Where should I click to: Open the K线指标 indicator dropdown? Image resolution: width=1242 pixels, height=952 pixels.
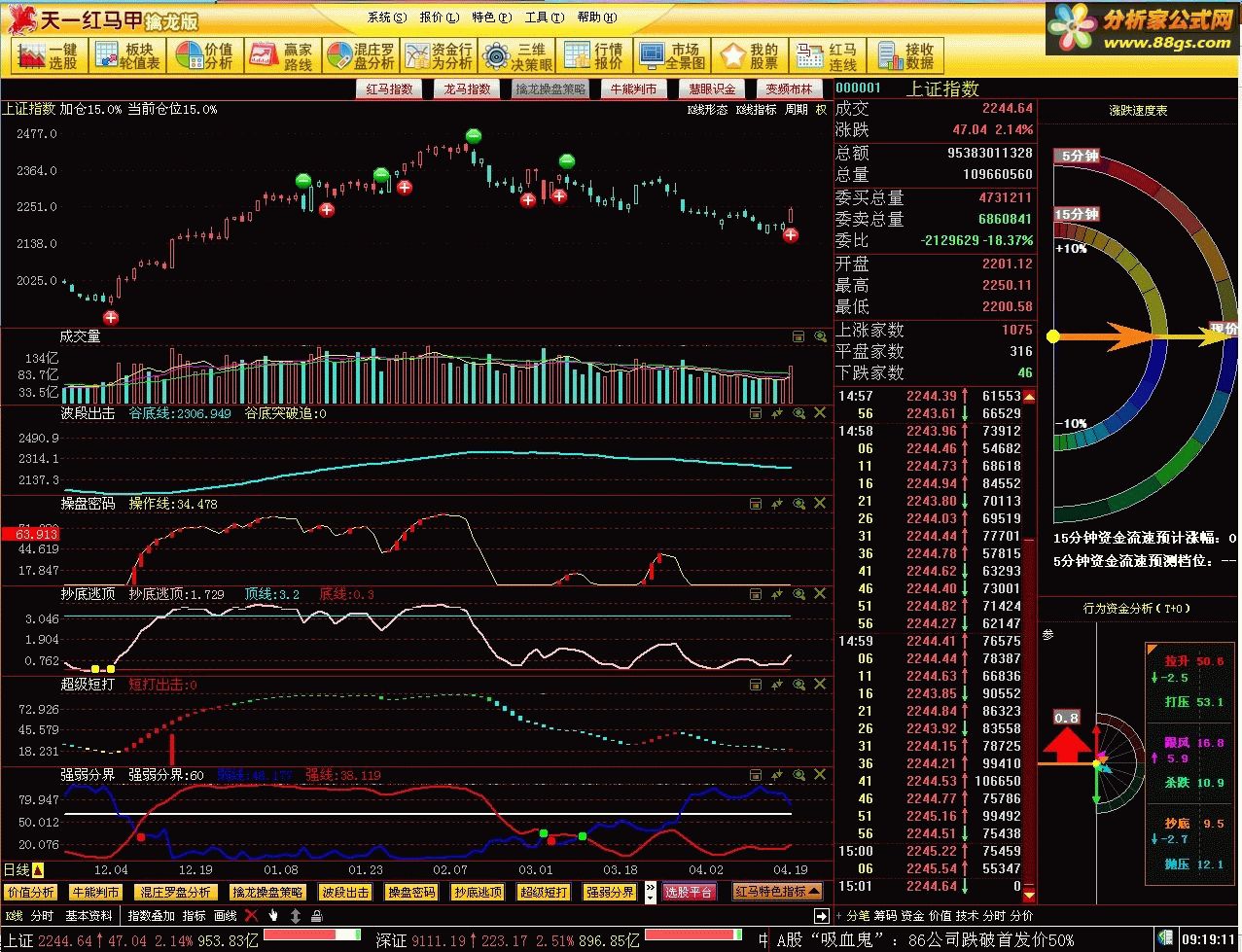pos(756,110)
